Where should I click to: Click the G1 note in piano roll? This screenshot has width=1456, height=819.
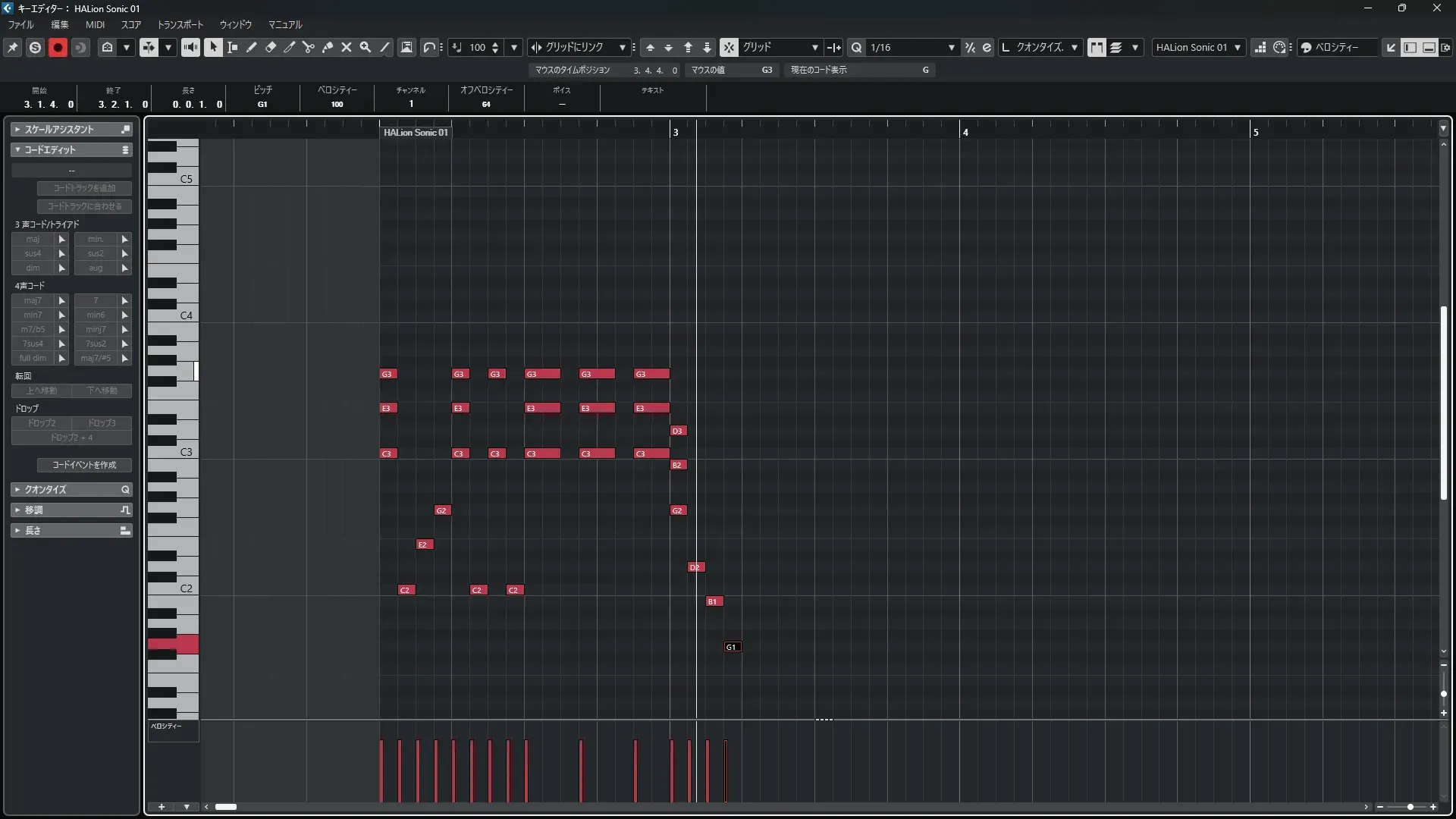click(733, 647)
